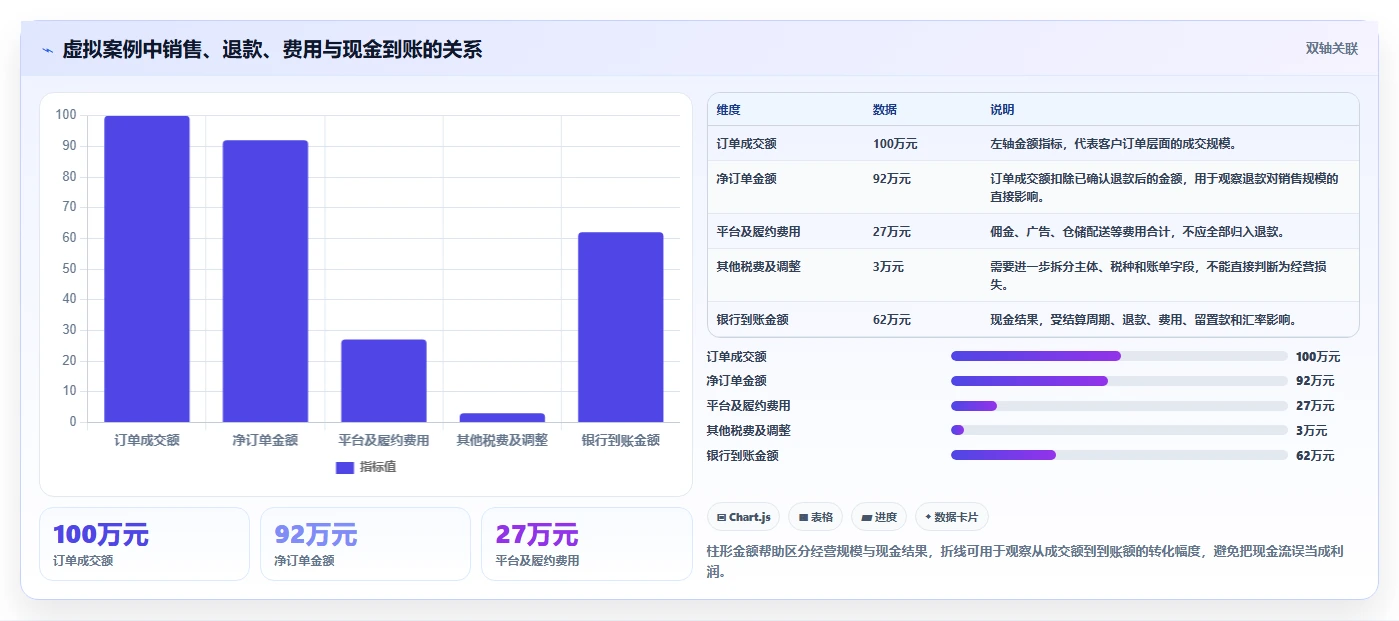Screen dimensions: 1399x621
Task: Click the 100万元 value in the table
Action: tap(895, 144)
